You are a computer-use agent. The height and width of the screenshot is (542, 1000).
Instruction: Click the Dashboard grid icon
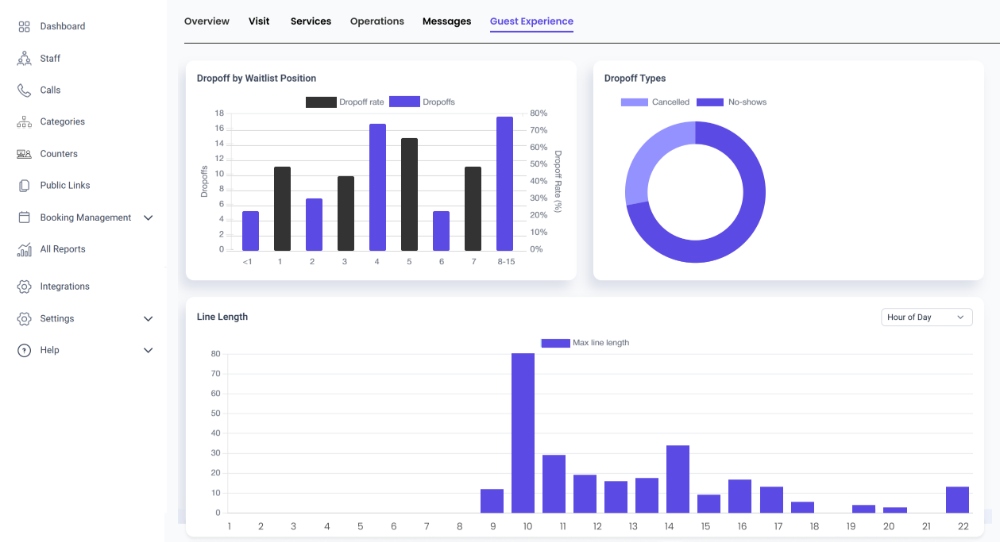click(x=24, y=26)
